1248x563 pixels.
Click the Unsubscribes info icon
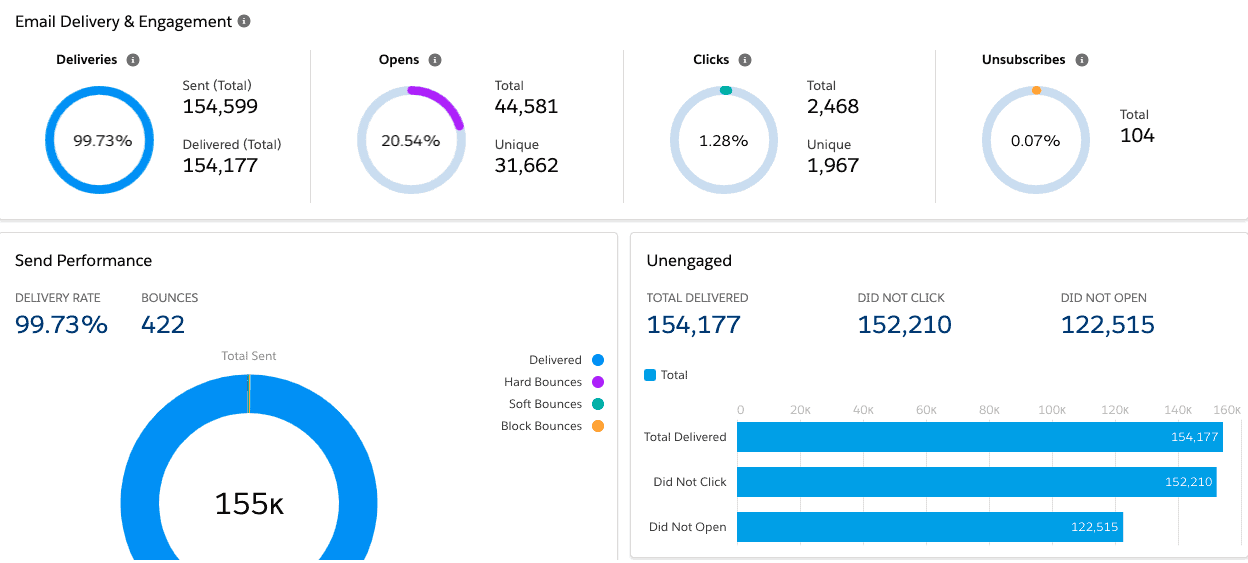click(1081, 60)
